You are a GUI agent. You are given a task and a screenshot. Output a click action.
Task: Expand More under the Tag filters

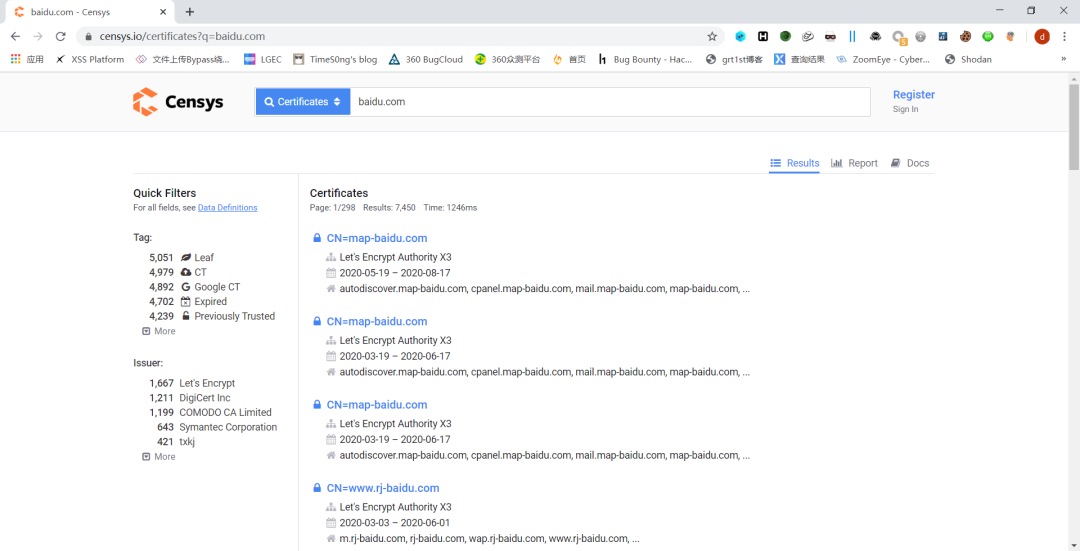coord(159,331)
